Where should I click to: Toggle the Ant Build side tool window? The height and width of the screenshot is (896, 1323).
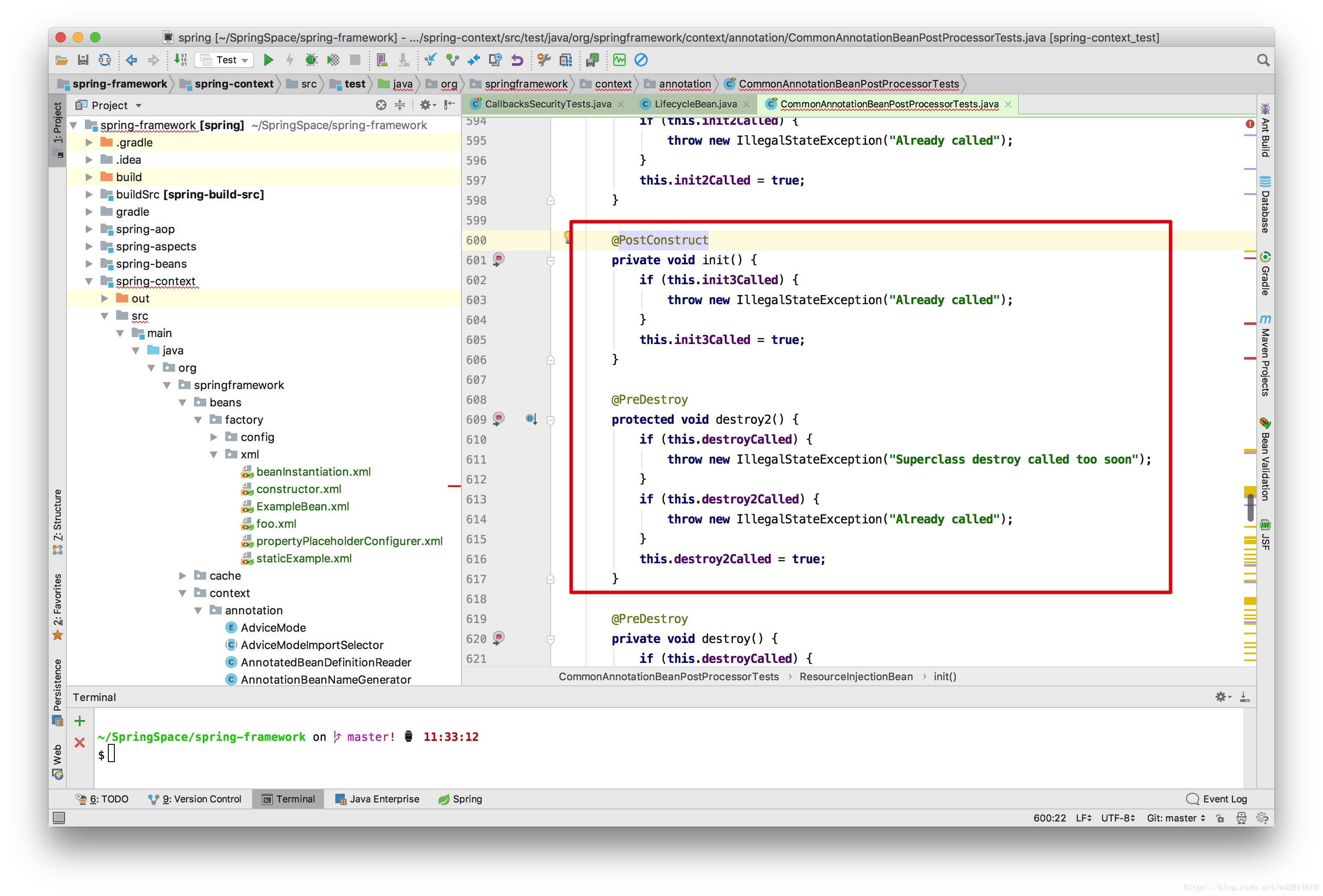pyautogui.click(x=1265, y=130)
